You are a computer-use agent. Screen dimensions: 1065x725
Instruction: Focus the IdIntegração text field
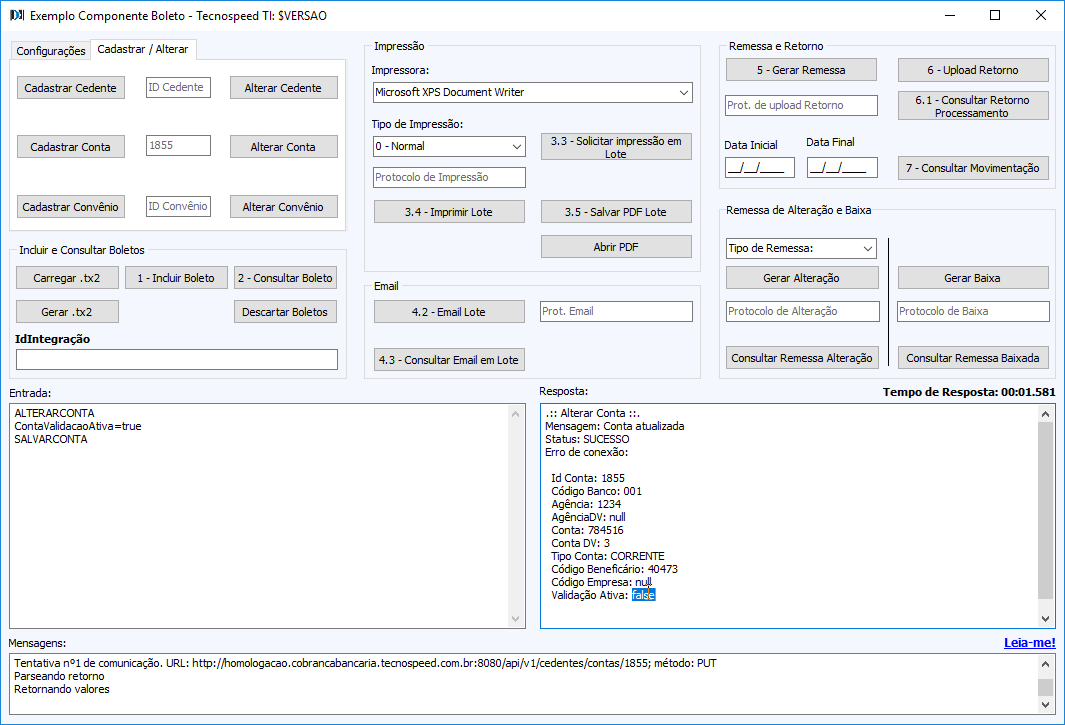(177, 359)
